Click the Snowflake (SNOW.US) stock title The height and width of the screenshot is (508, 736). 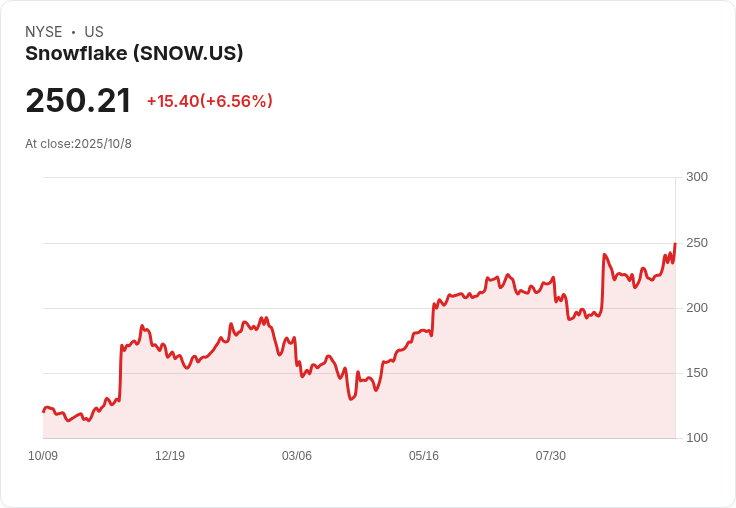pyautogui.click(x=134, y=54)
